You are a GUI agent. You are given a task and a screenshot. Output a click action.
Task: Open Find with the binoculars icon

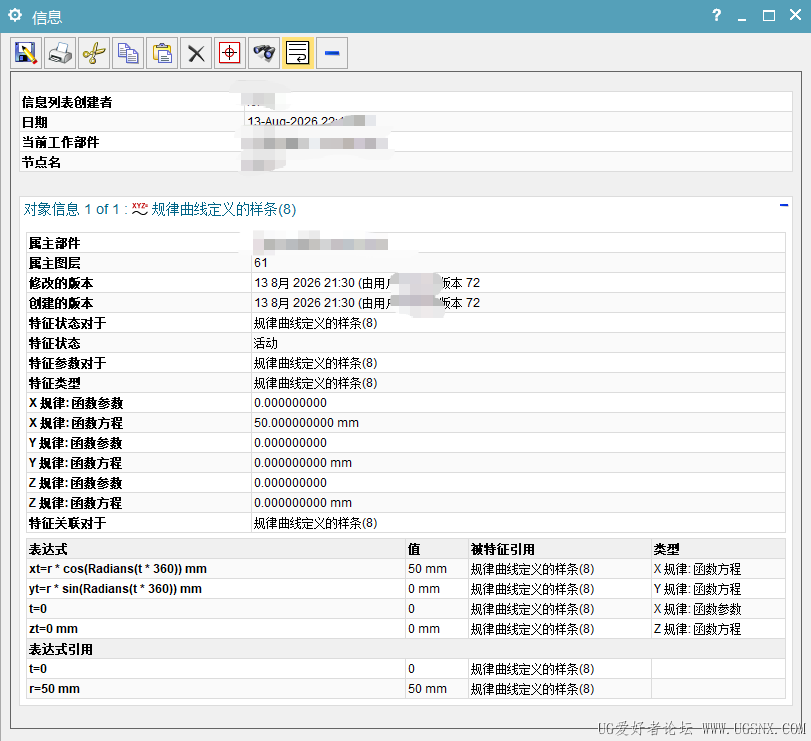coord(264,53)
